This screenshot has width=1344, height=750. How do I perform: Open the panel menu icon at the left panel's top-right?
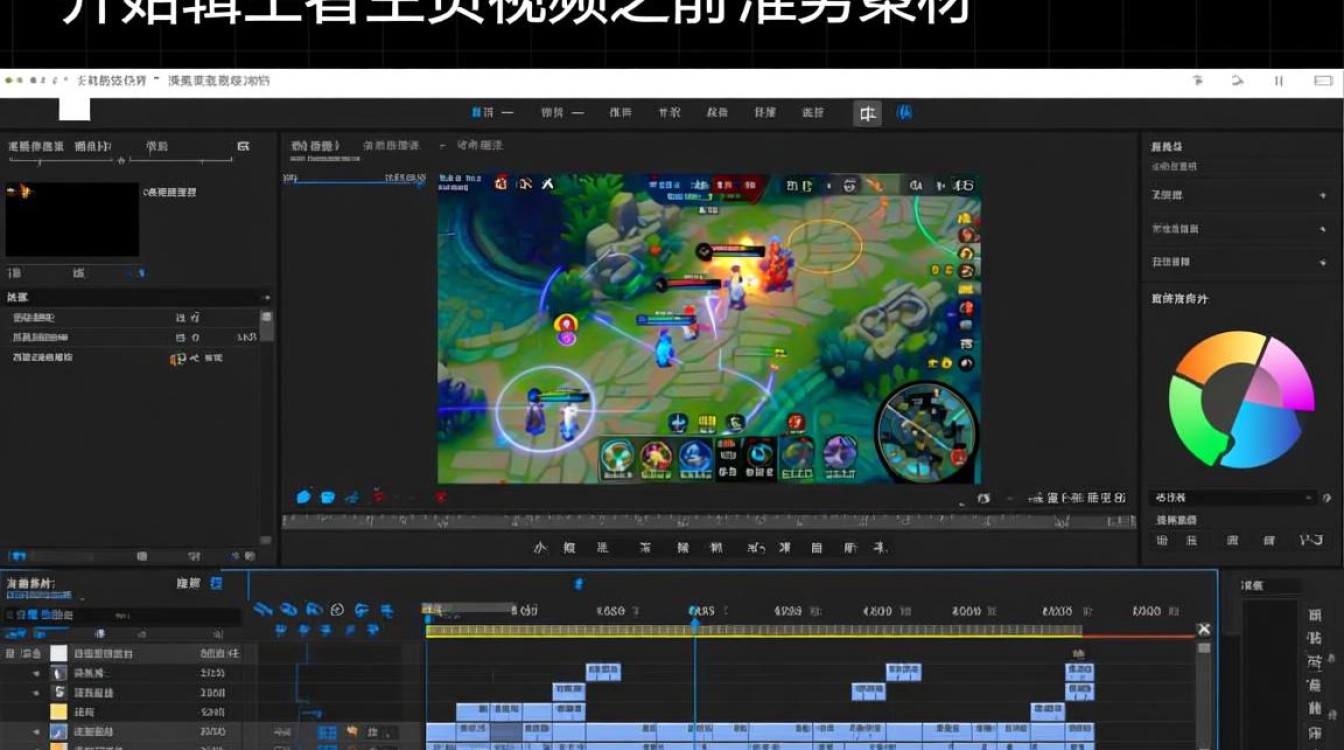coord(243,146)
